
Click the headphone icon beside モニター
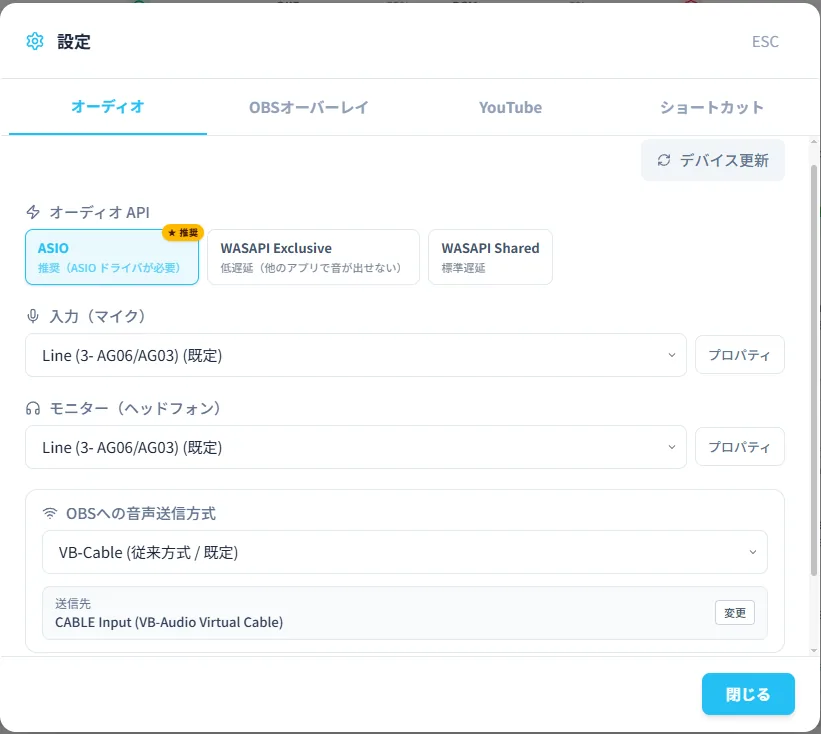[x=33, y=408]
